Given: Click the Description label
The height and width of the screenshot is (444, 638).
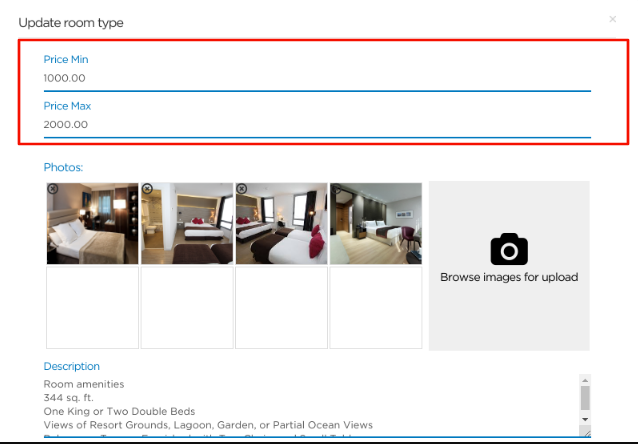Looking at the screenshot, I should pyautogui.click(x=72, y=366).
